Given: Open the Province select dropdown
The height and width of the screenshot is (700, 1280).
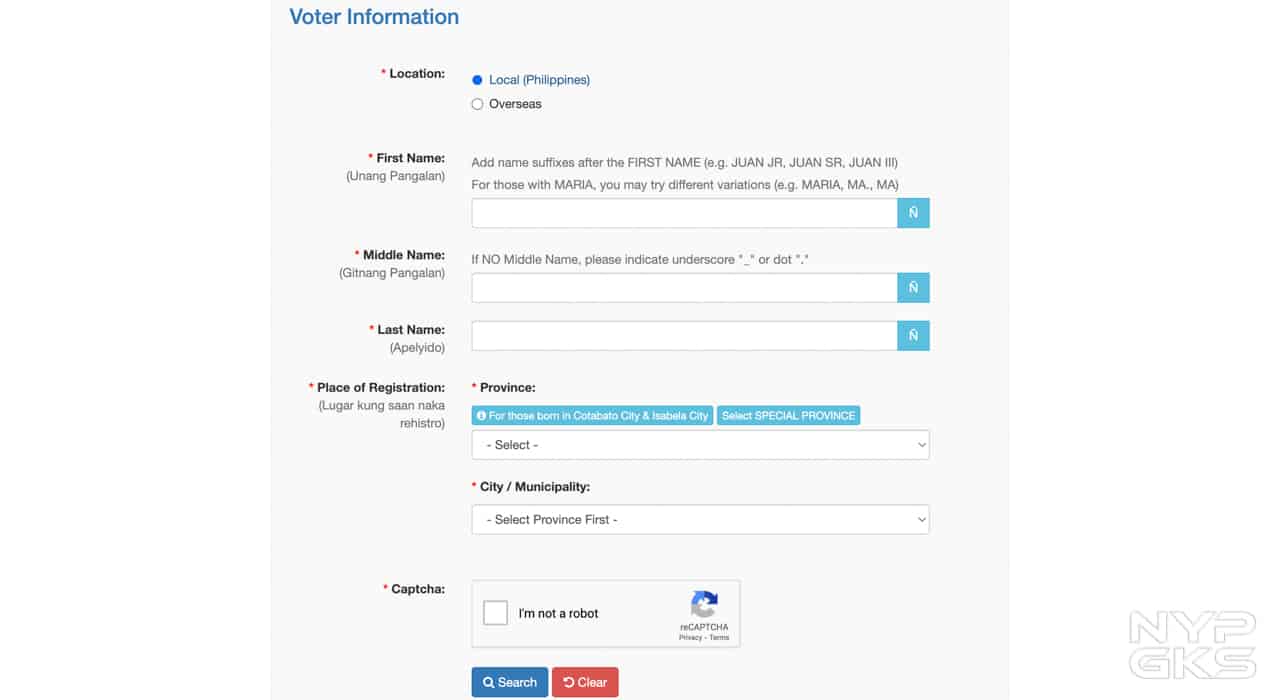Looking at the screenshot, I should tap(700, 445).
